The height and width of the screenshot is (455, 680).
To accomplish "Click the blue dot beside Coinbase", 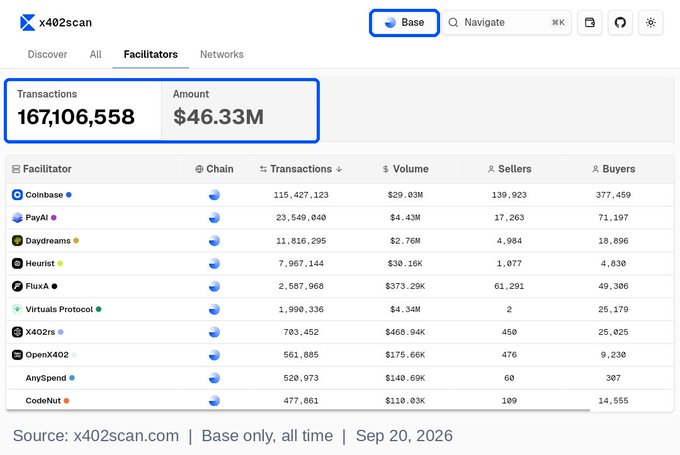I will pos(69,195).
